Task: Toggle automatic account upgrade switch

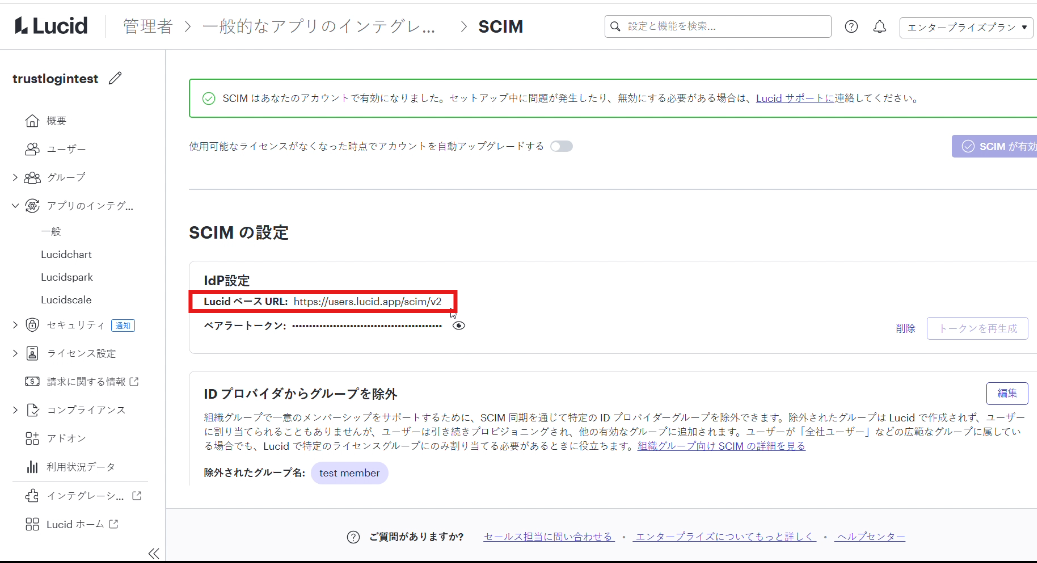Action: (x=561, y=146)
